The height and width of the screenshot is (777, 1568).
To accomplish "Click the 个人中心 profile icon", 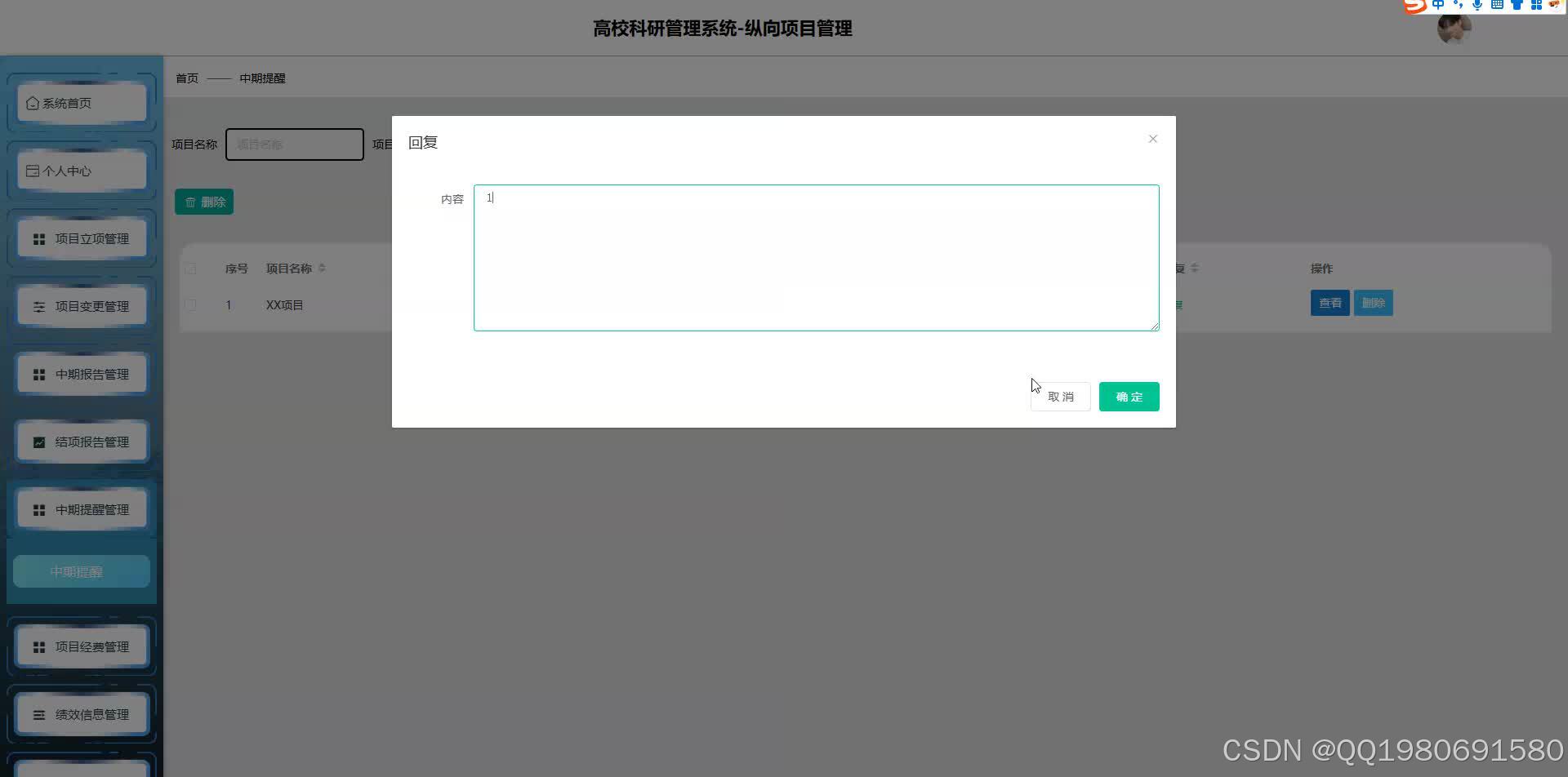I will [33, 170].
